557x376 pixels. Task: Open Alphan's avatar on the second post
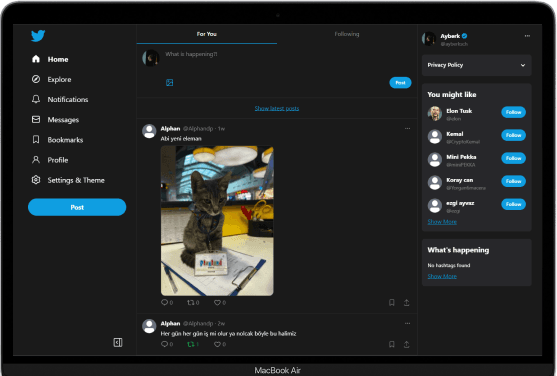click(149, 326)
